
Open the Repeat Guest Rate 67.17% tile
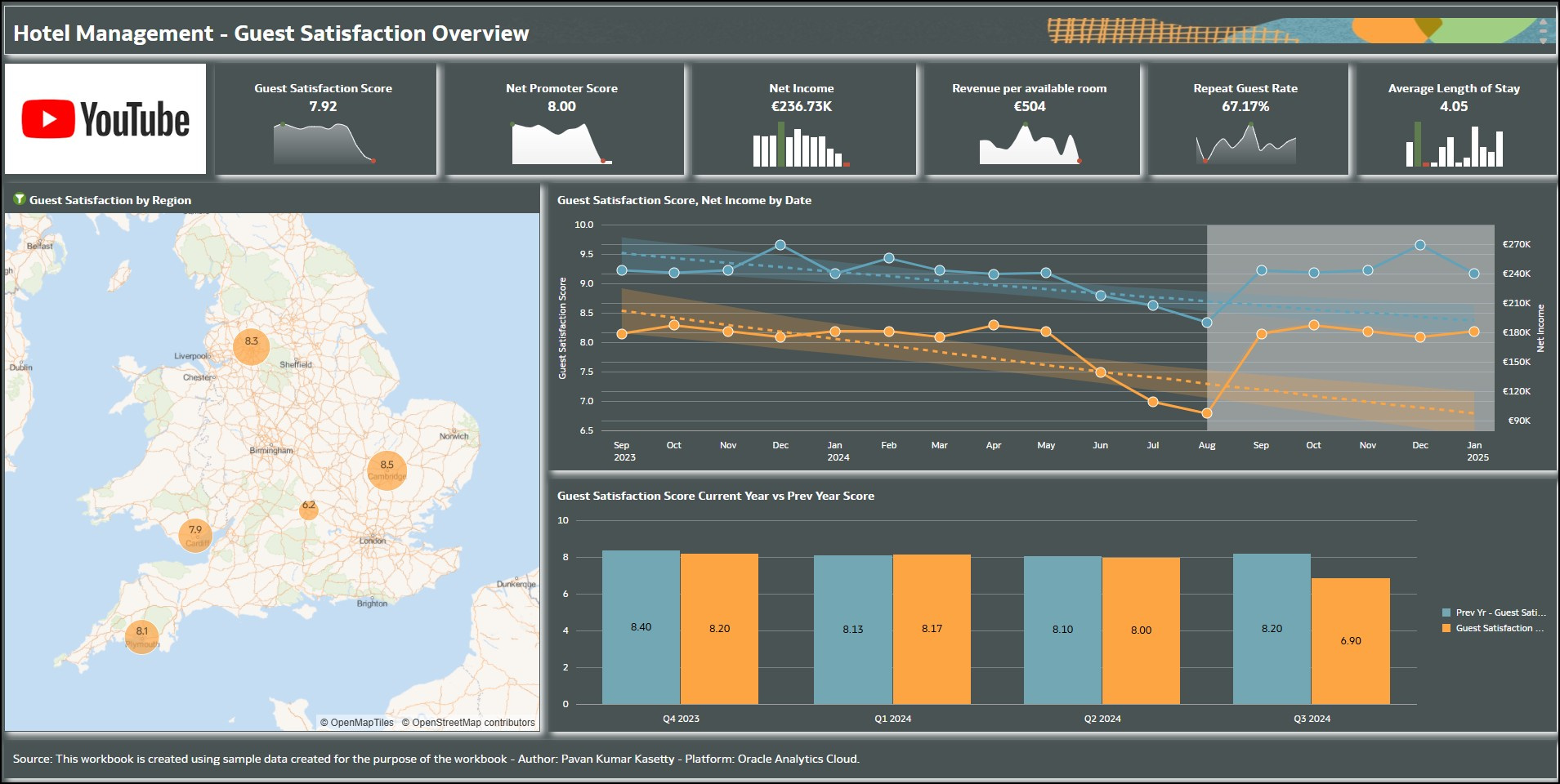[1248, 119]
